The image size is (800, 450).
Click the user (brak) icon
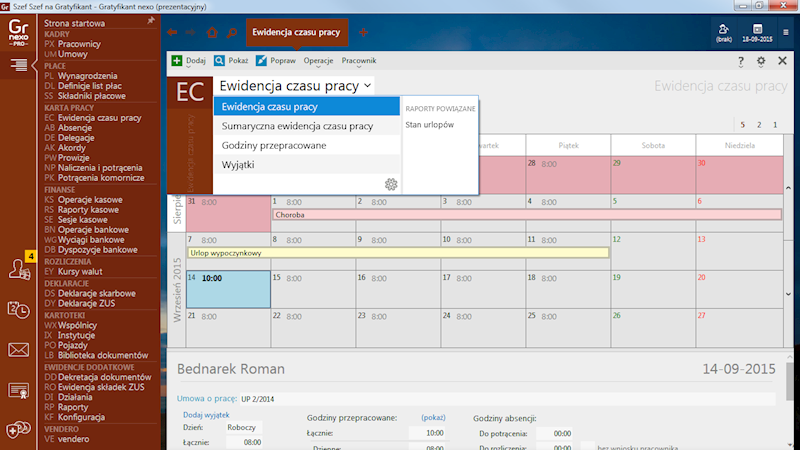723,33
